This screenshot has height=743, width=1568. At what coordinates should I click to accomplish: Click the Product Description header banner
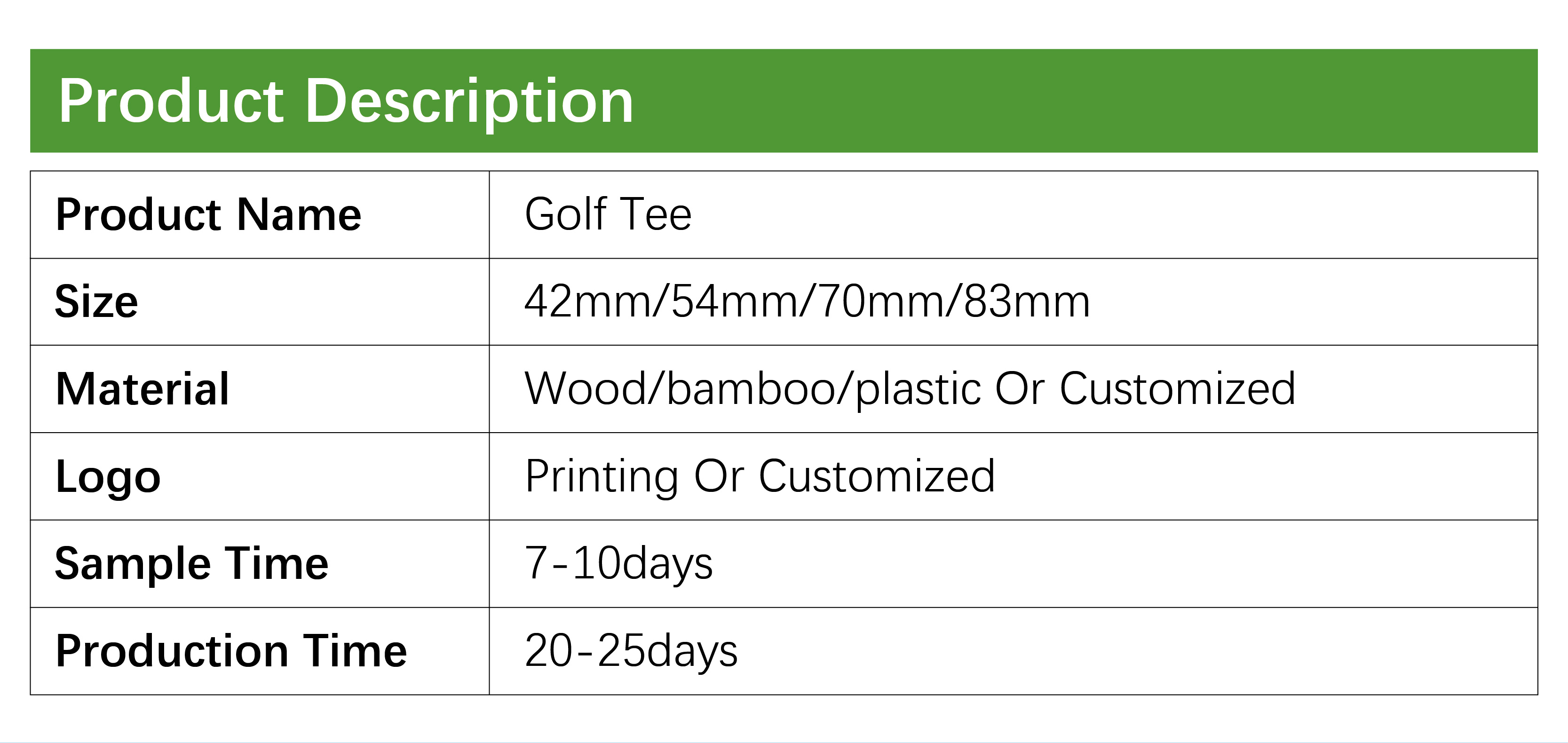point(784,101)
